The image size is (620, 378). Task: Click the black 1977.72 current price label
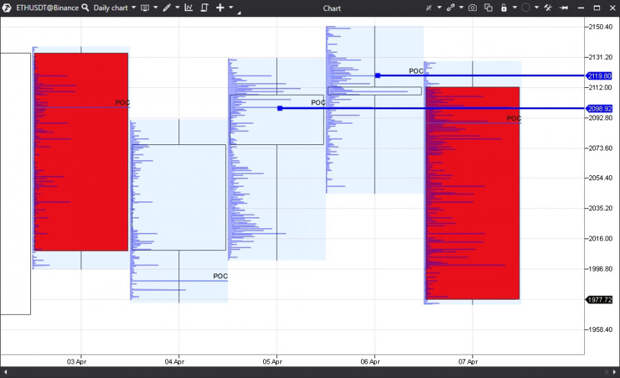click(599, 300)
